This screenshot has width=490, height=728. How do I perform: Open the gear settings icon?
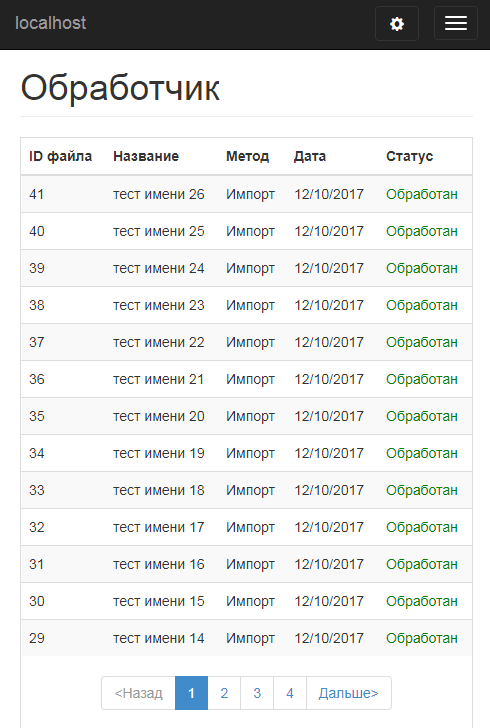[397, 24]
